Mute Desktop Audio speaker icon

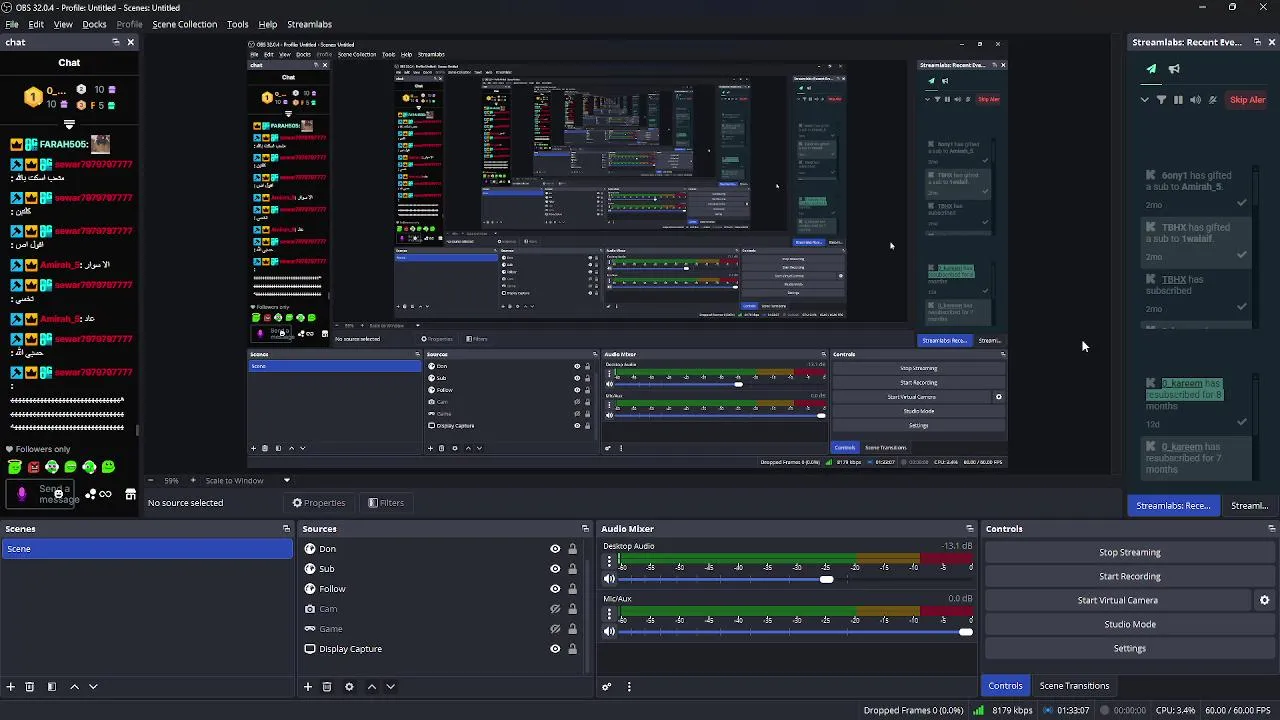point(609,579)
